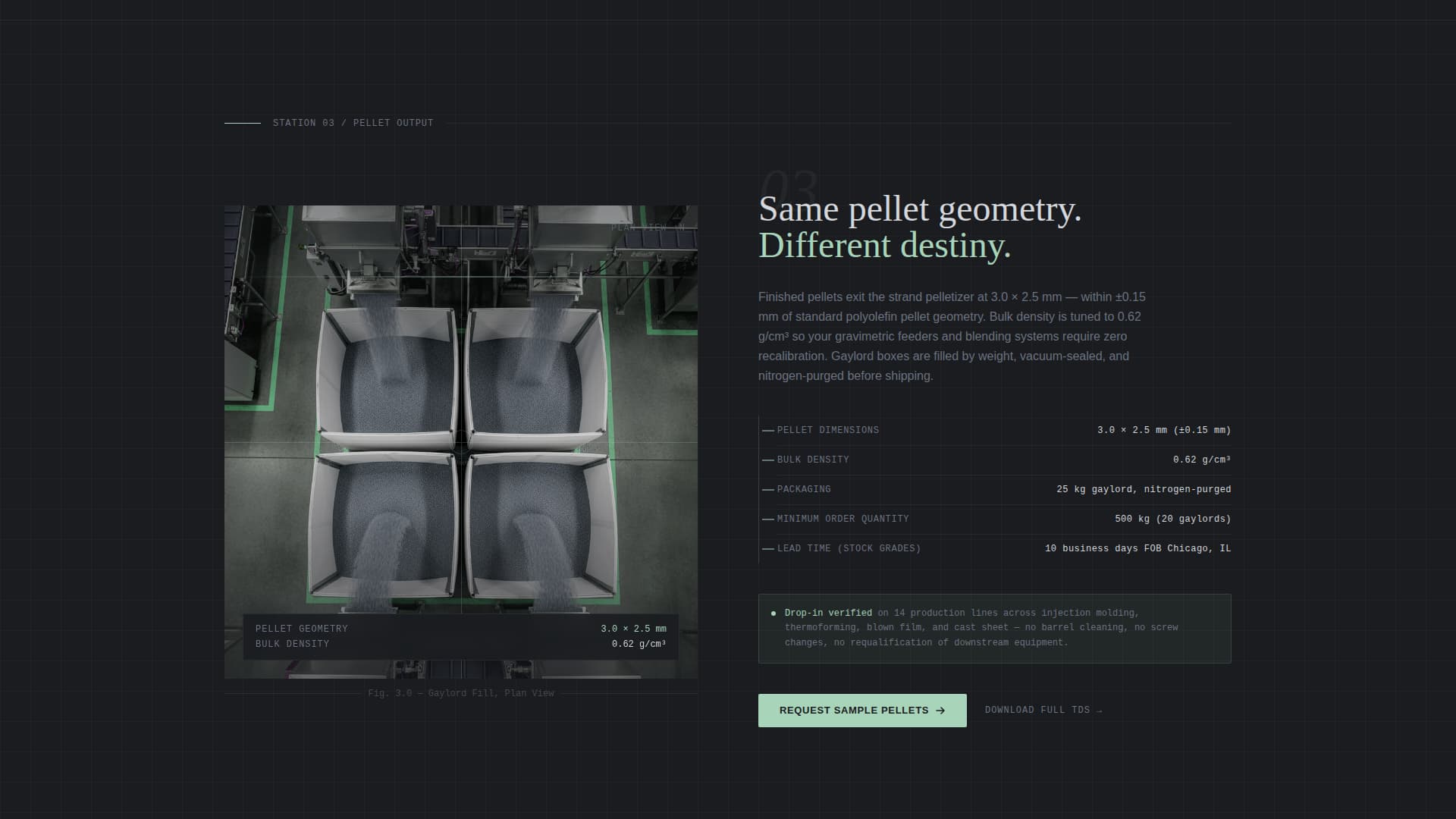Viewport: 1456px width, 819px height.
Task: Toggle the PELLET GEOMETRY overlay on the image
Action: click(301, 628)
